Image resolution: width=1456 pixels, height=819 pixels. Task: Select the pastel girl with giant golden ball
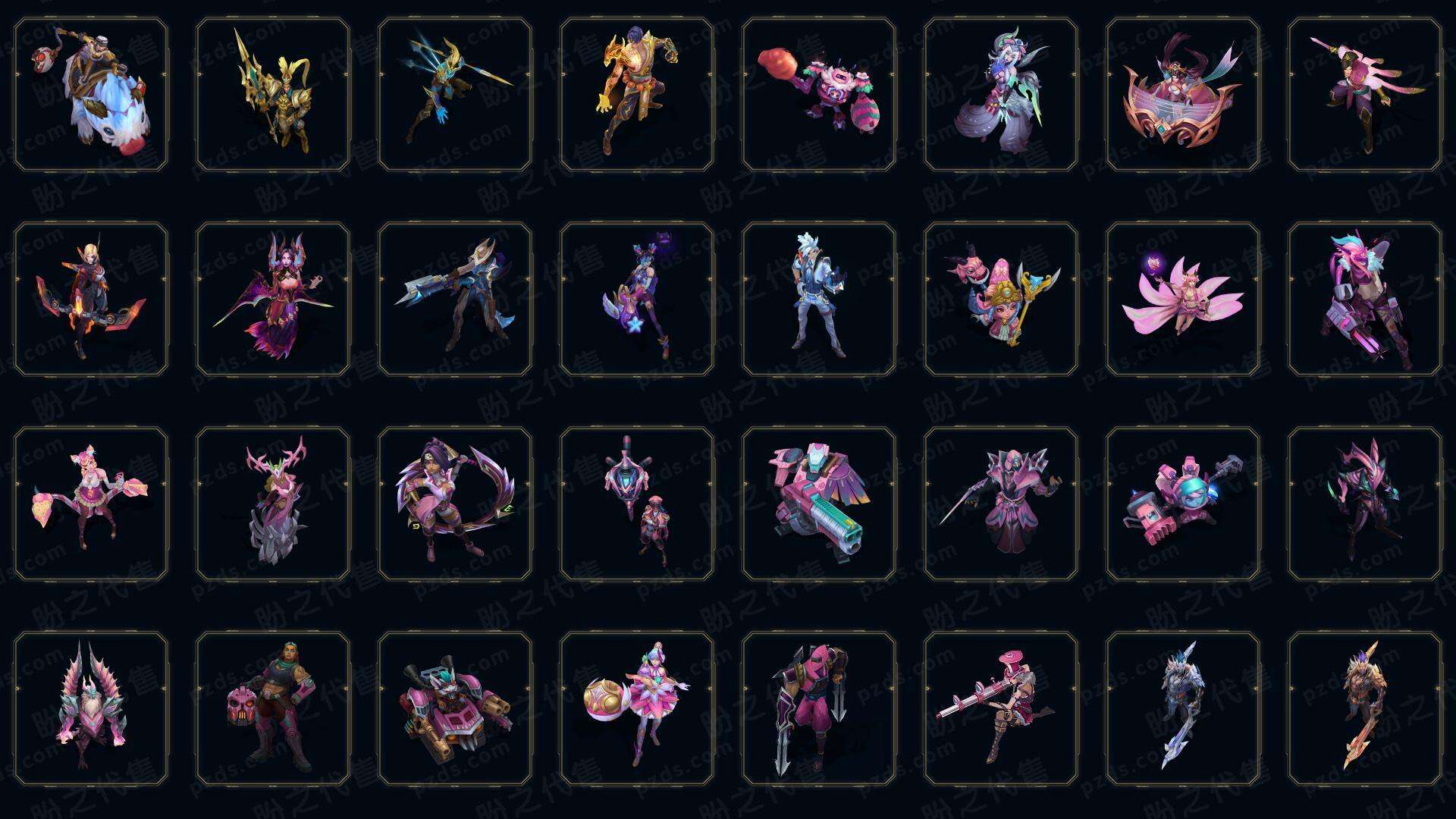click(637, 708)
